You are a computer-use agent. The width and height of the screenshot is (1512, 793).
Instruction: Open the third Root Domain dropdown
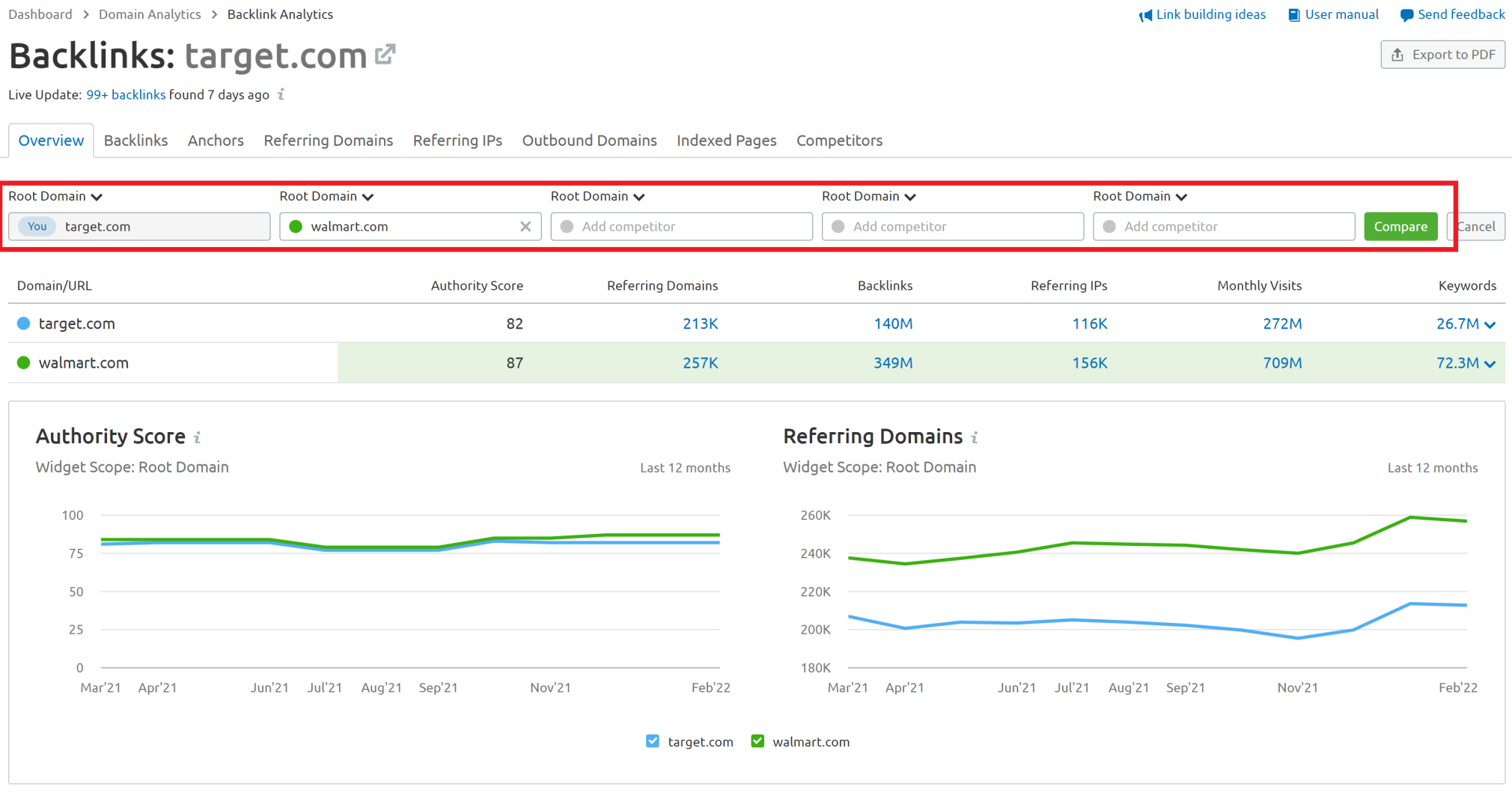point(597,196)
